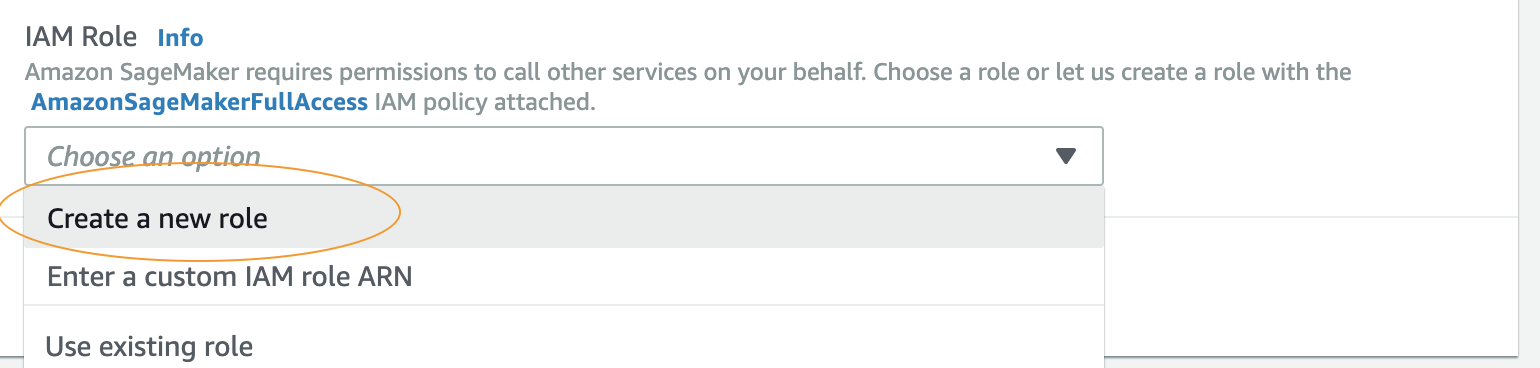Click the Choose an option placeholder text
This screenshot has height=368, width=1540.
pyautogui.click(x=154, y=156)
